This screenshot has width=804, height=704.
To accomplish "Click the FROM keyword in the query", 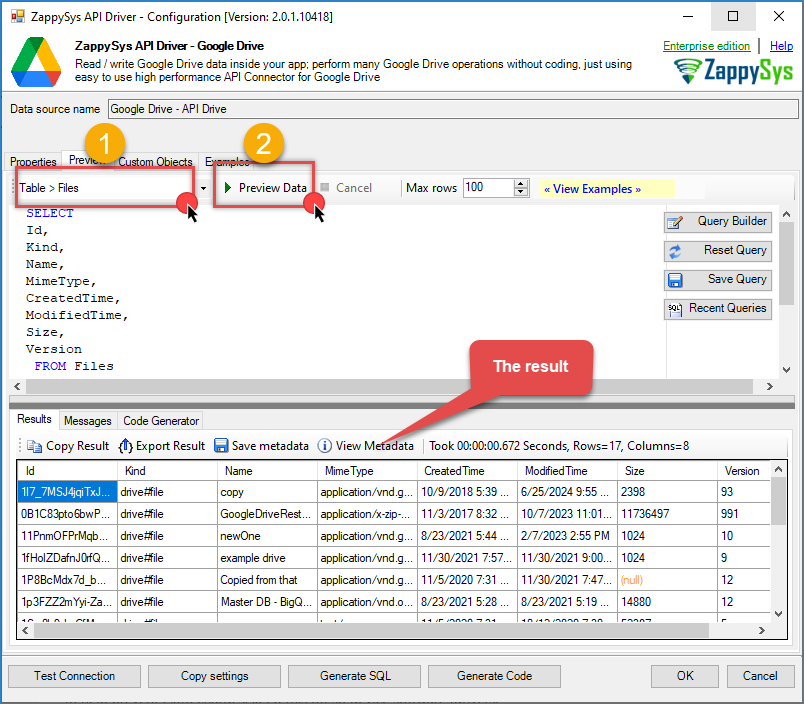I will click(50, 366).
